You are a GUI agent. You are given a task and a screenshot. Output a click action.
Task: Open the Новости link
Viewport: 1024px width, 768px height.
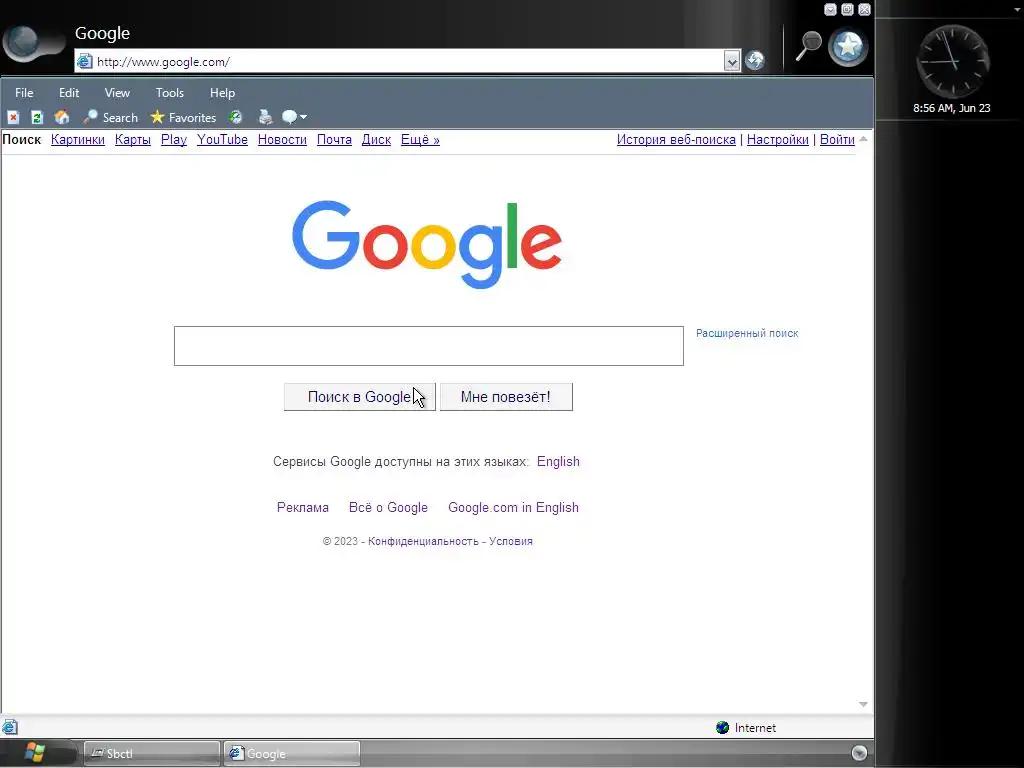(x=282, y=140)
